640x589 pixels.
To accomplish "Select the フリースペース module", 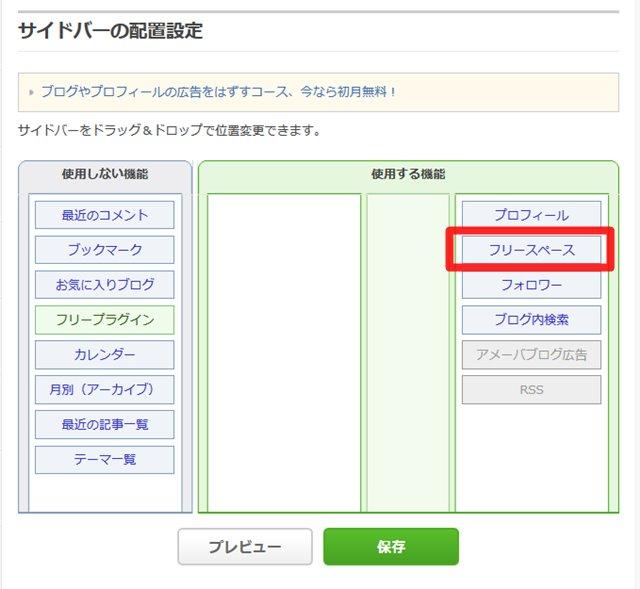I will click(531, 250).
